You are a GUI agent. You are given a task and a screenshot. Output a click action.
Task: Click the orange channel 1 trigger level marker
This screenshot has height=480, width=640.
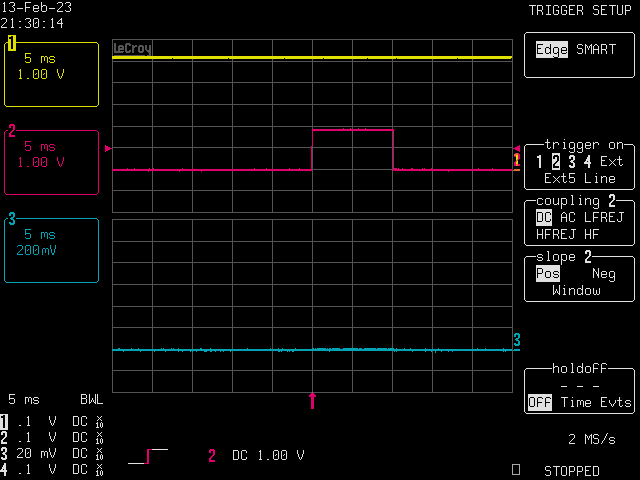[x=516, y=159]
